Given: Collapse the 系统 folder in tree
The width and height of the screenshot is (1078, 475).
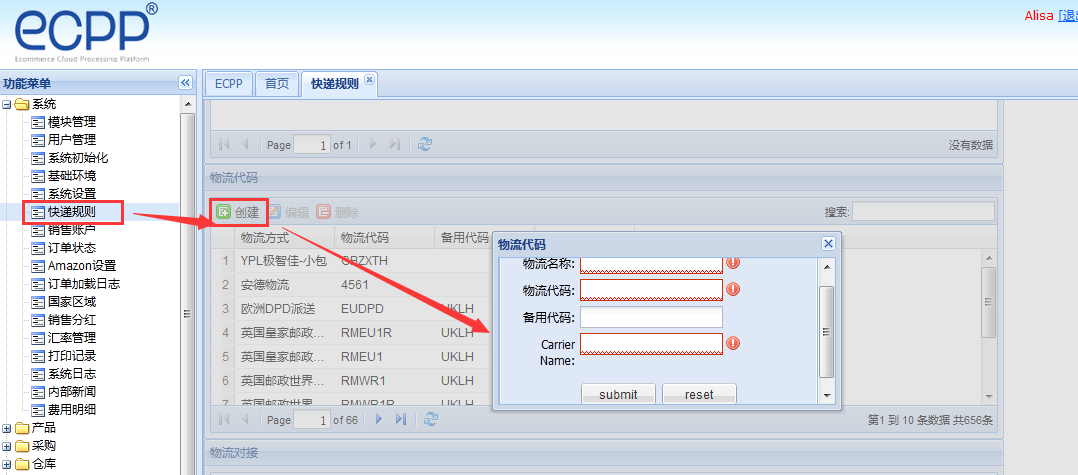Looking at the screenshot, I should (x=7, y=104).
